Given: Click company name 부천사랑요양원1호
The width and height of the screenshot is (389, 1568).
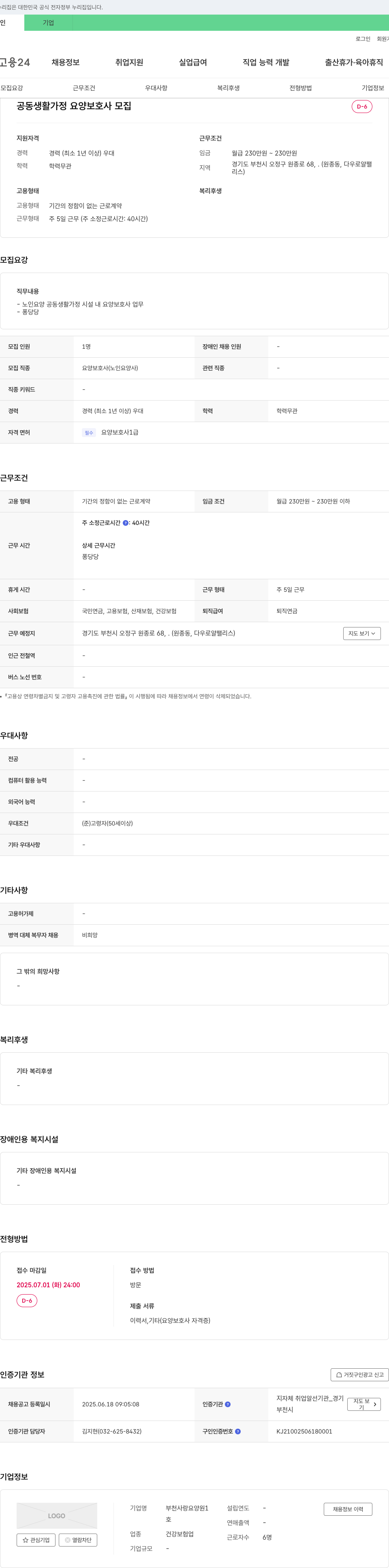Looking at the screenshot, I should pos(188,1513).
